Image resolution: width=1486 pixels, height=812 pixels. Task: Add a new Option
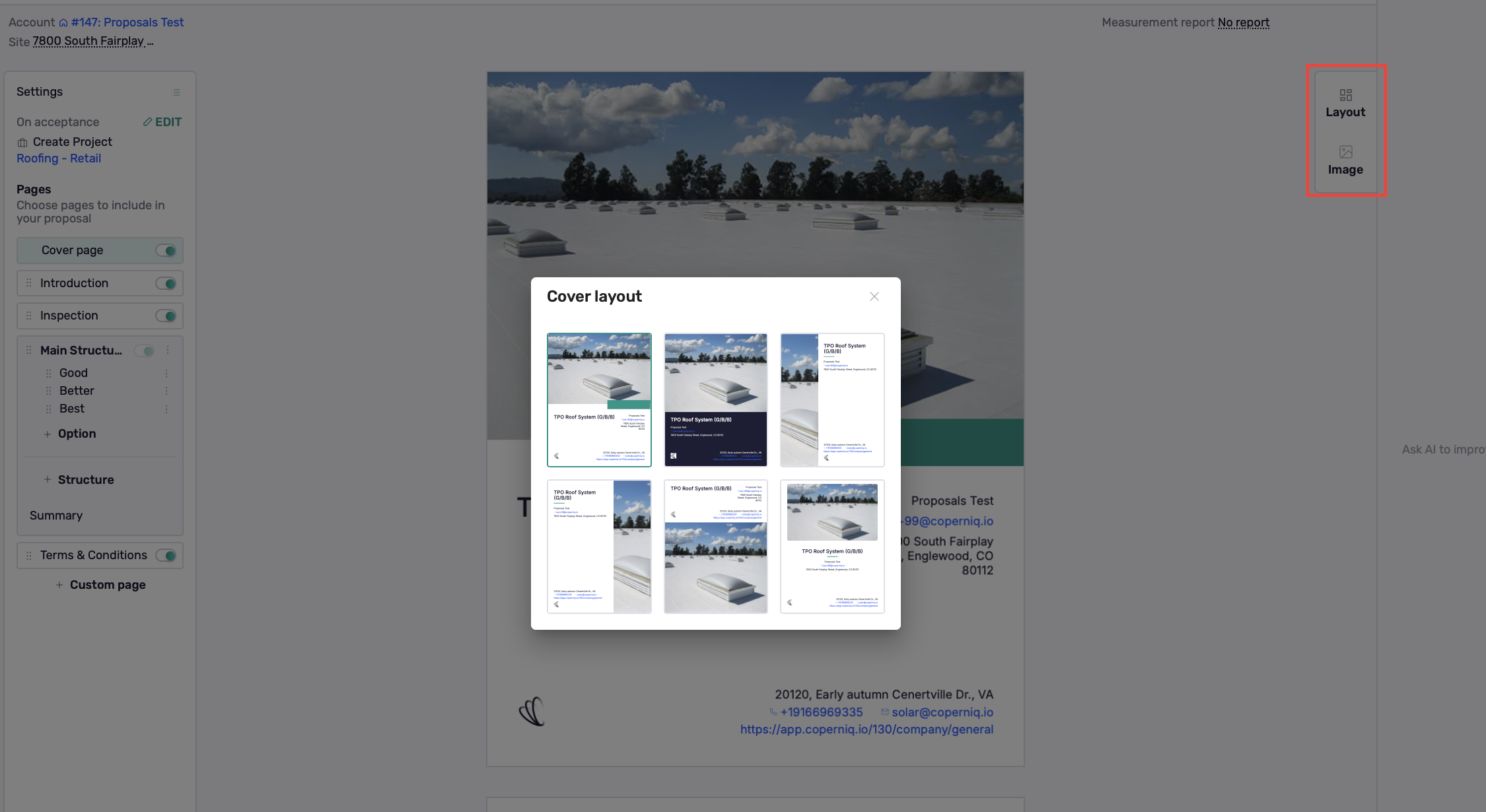(70, 434)
